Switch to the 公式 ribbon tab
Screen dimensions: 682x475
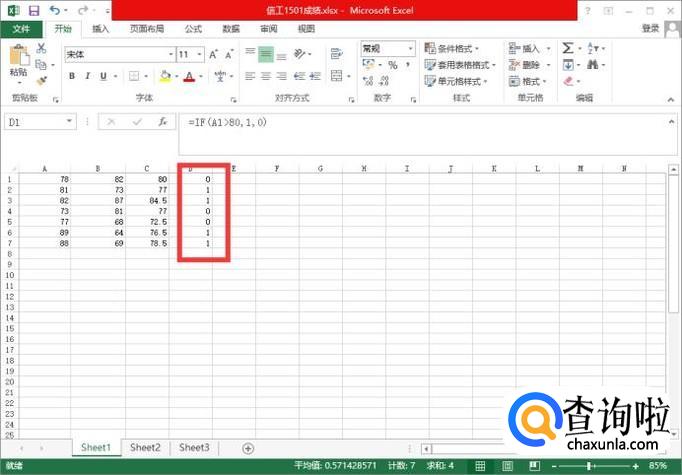(x=193, y=29)
